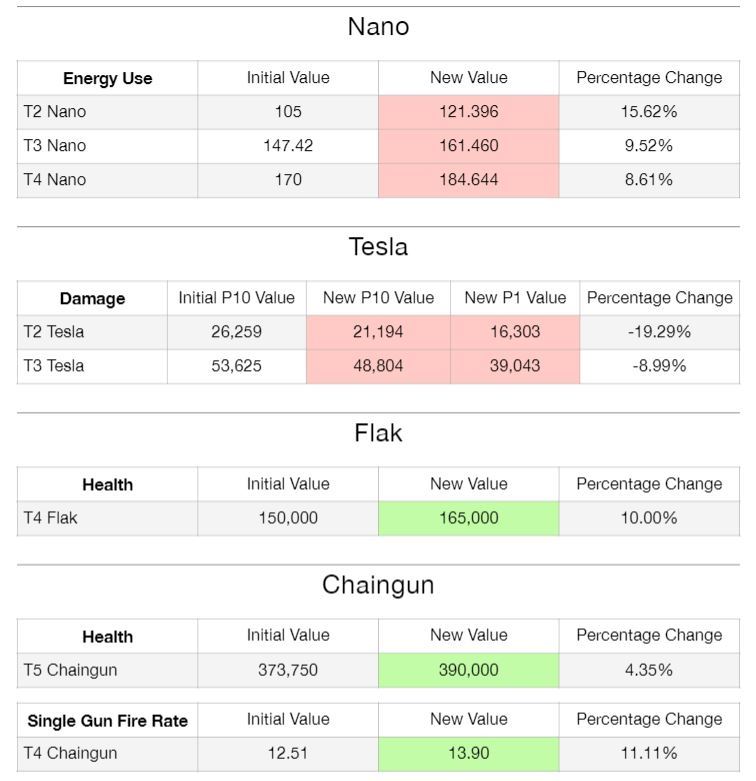Image resolution: width=756 pixels, height=781 pixels.
Task: Click the Single Gun Fire Rate header
Action: (107, 721)
